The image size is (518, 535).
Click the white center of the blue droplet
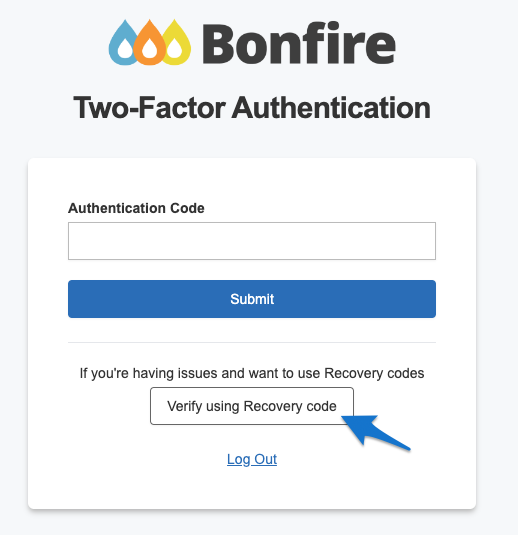point(125,49)
